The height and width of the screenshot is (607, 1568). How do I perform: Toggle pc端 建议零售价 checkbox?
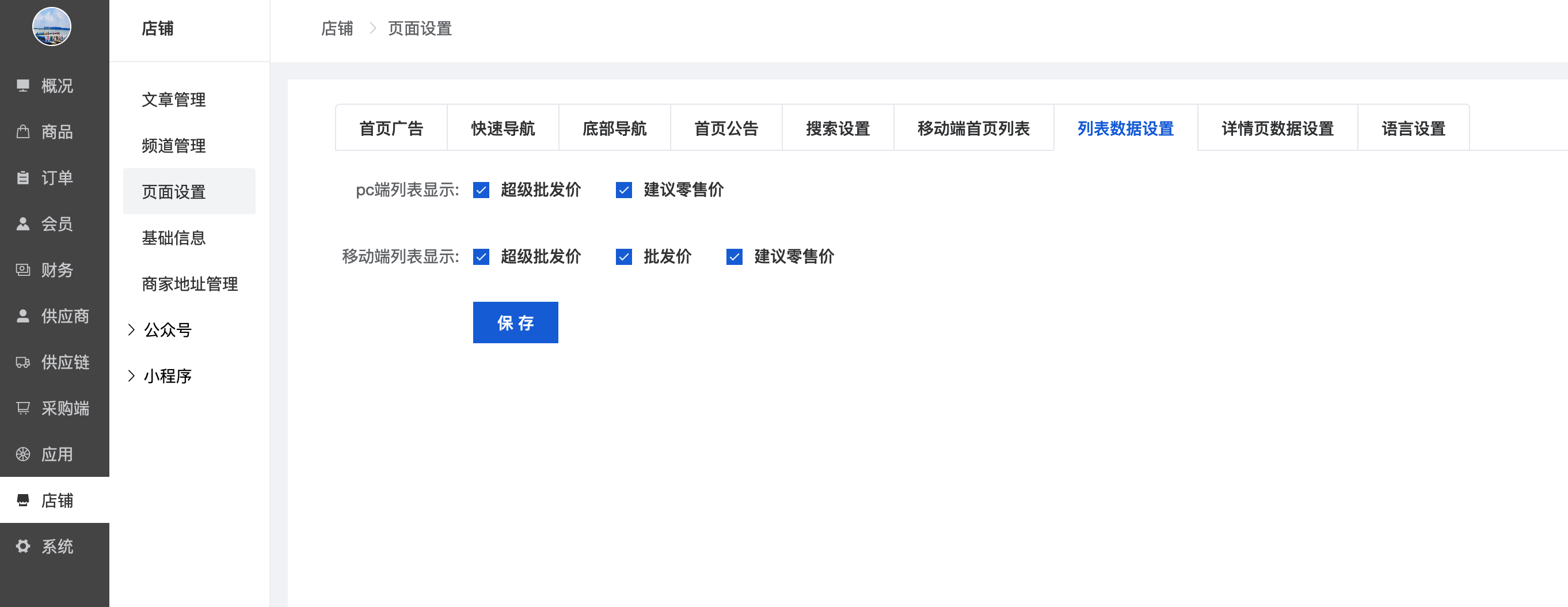click(623, 191)
